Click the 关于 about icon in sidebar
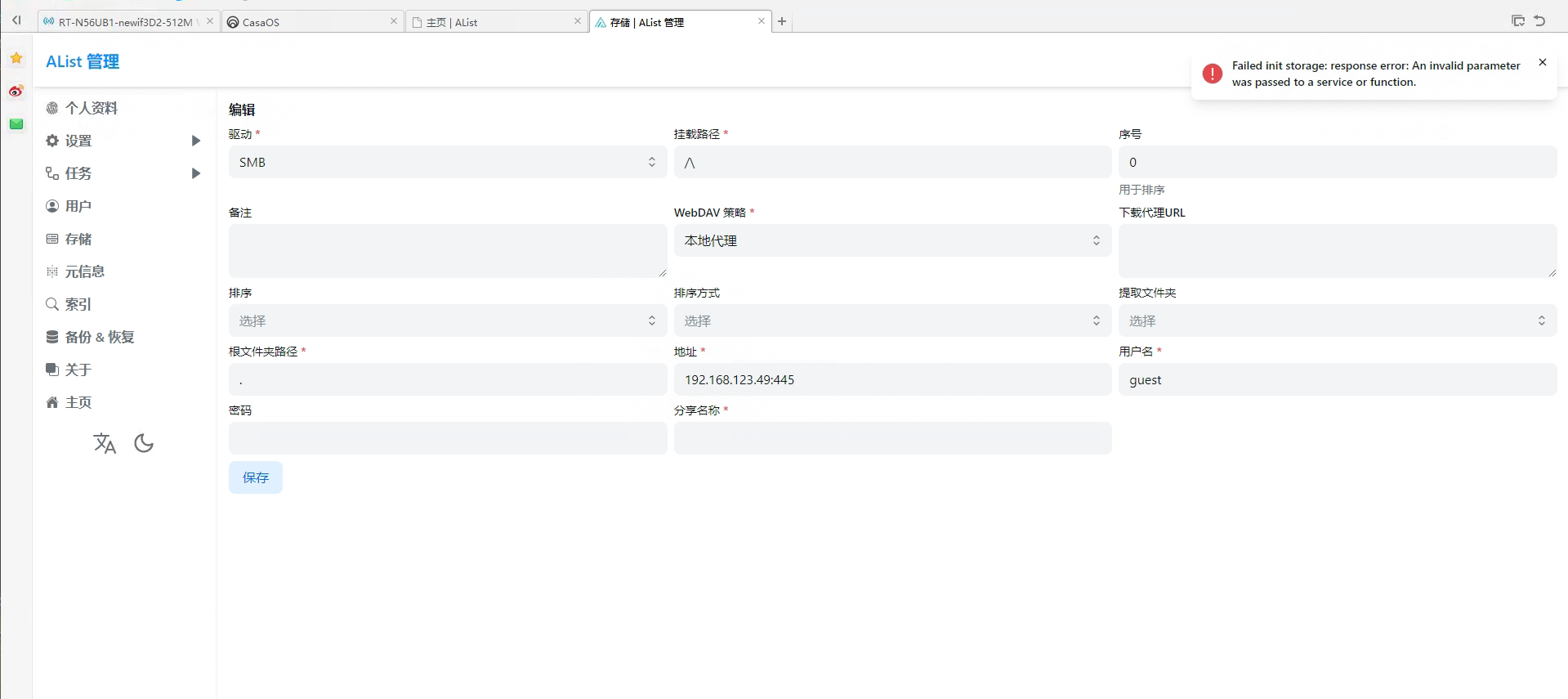Screen dimensions: 1568x699 pos(52,370)
